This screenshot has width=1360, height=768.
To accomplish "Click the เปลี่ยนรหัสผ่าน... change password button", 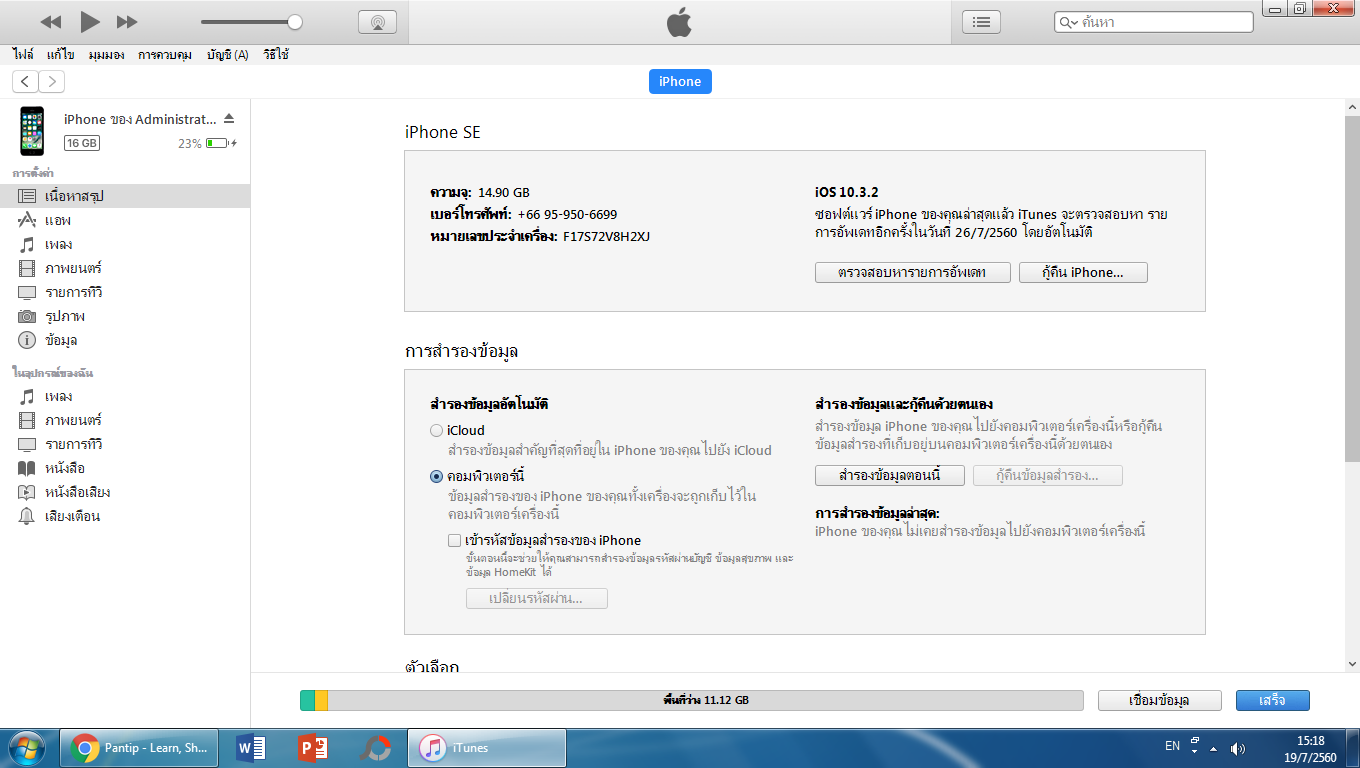I will point(537,598).
